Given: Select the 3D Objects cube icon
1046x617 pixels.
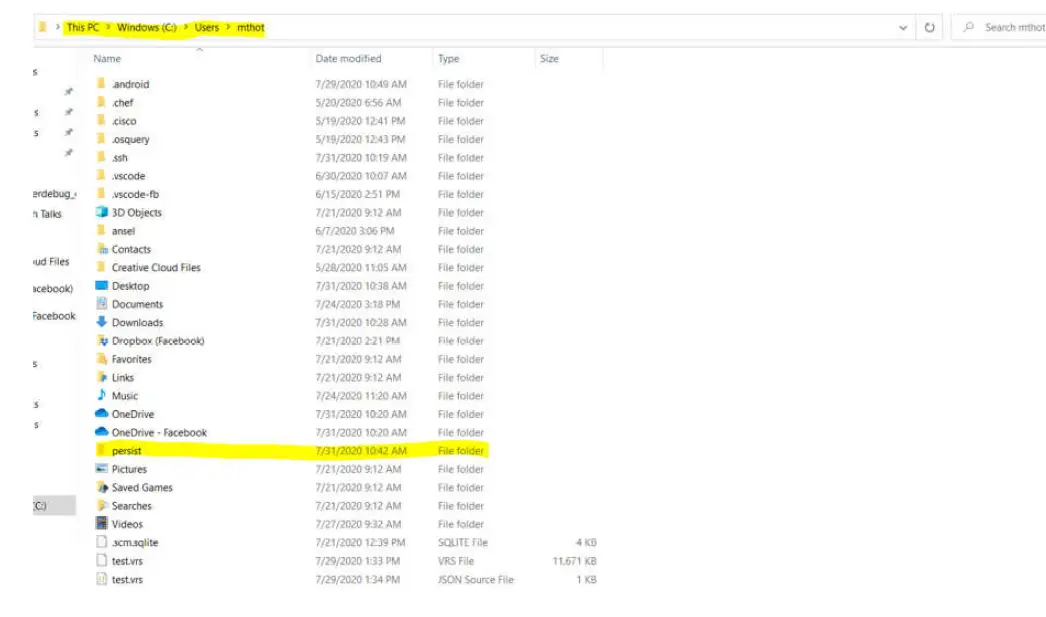Looking at the screenshot, I should pos(101,212).
